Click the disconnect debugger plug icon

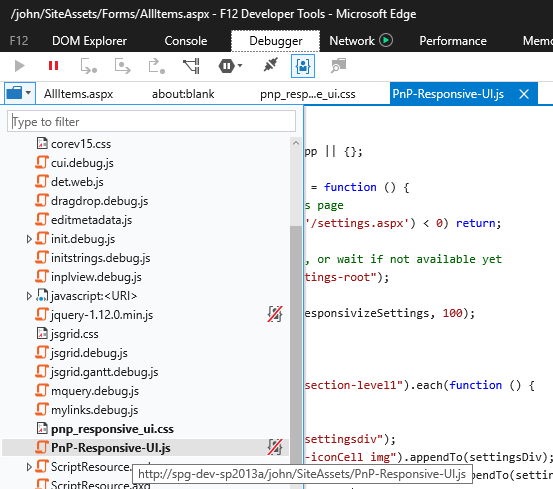(x=271, y=65)
